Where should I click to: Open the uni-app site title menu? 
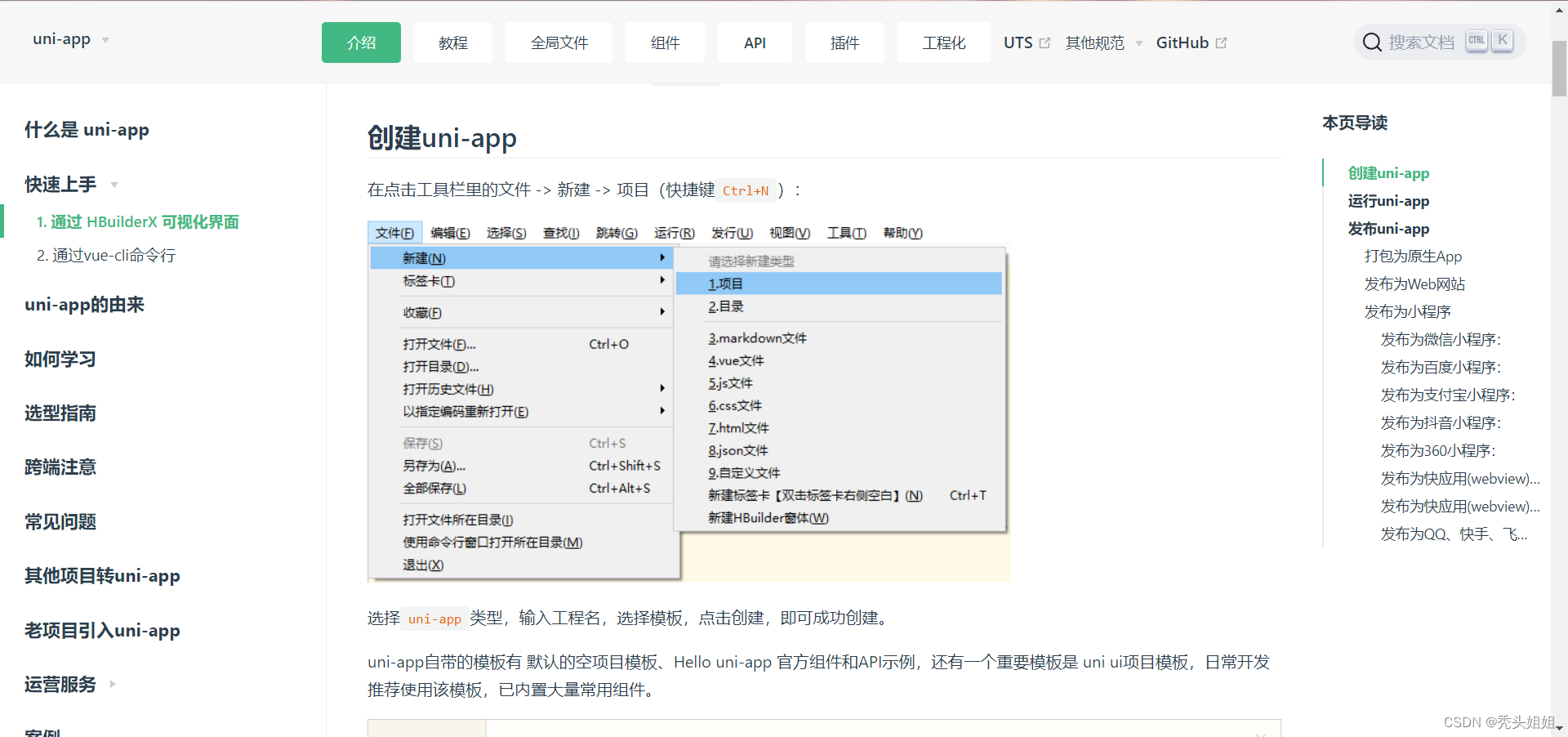pos(62,38)
